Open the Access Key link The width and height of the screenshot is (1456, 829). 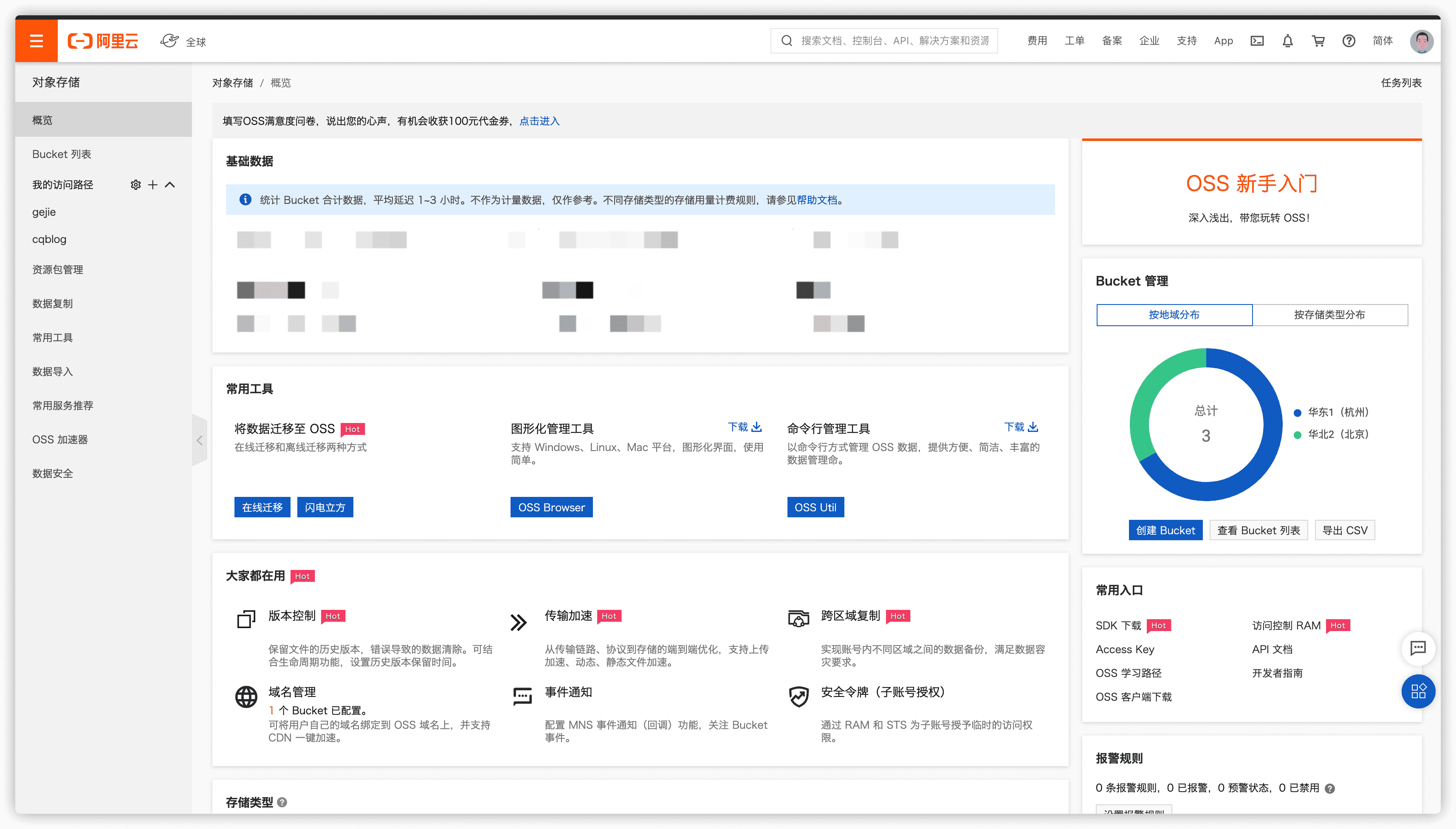[1125, 649]
